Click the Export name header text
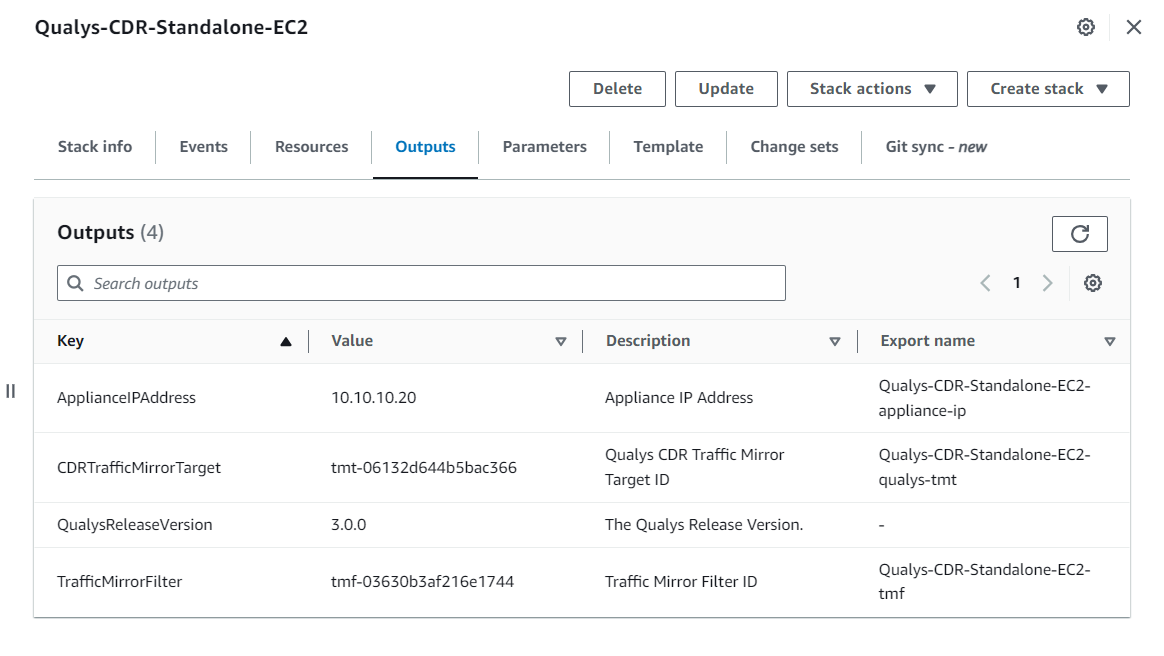The width and height of the screenshot is (1164, 656). (x=927, y=341)
